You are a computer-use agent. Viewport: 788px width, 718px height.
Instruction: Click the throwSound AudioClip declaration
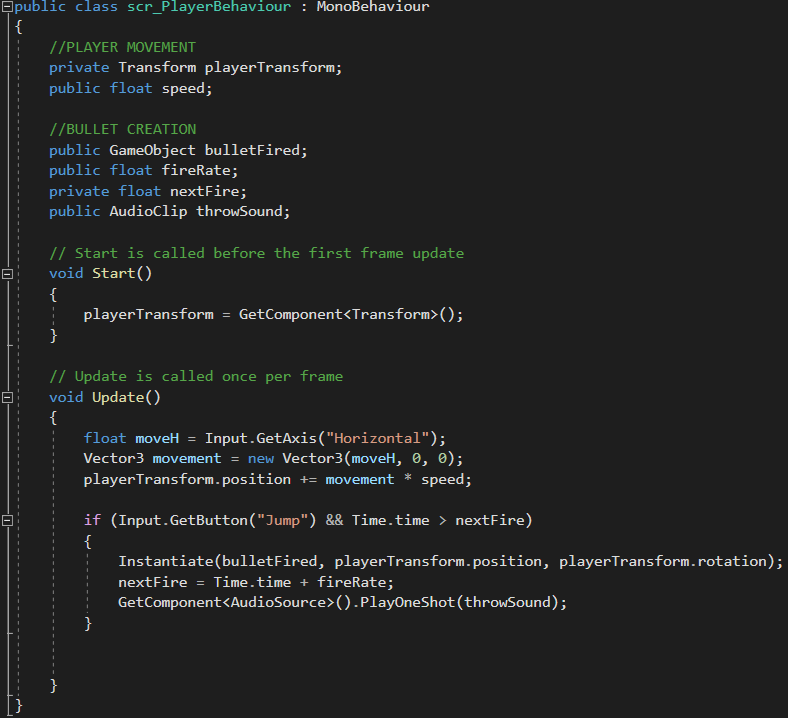pyautogui.click(x=243, y=211)
